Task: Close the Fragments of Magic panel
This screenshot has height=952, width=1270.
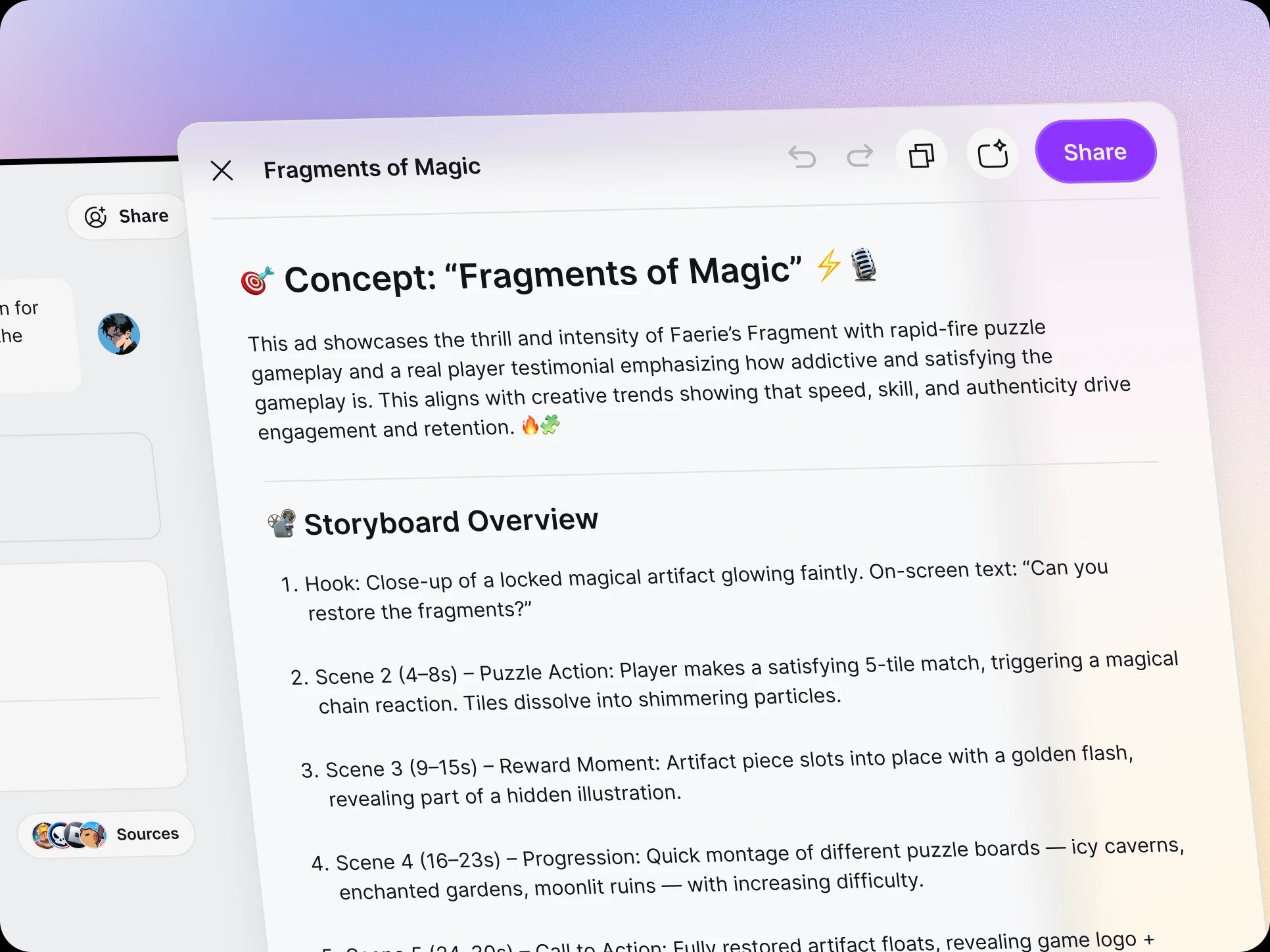Action: pos(222,171)
